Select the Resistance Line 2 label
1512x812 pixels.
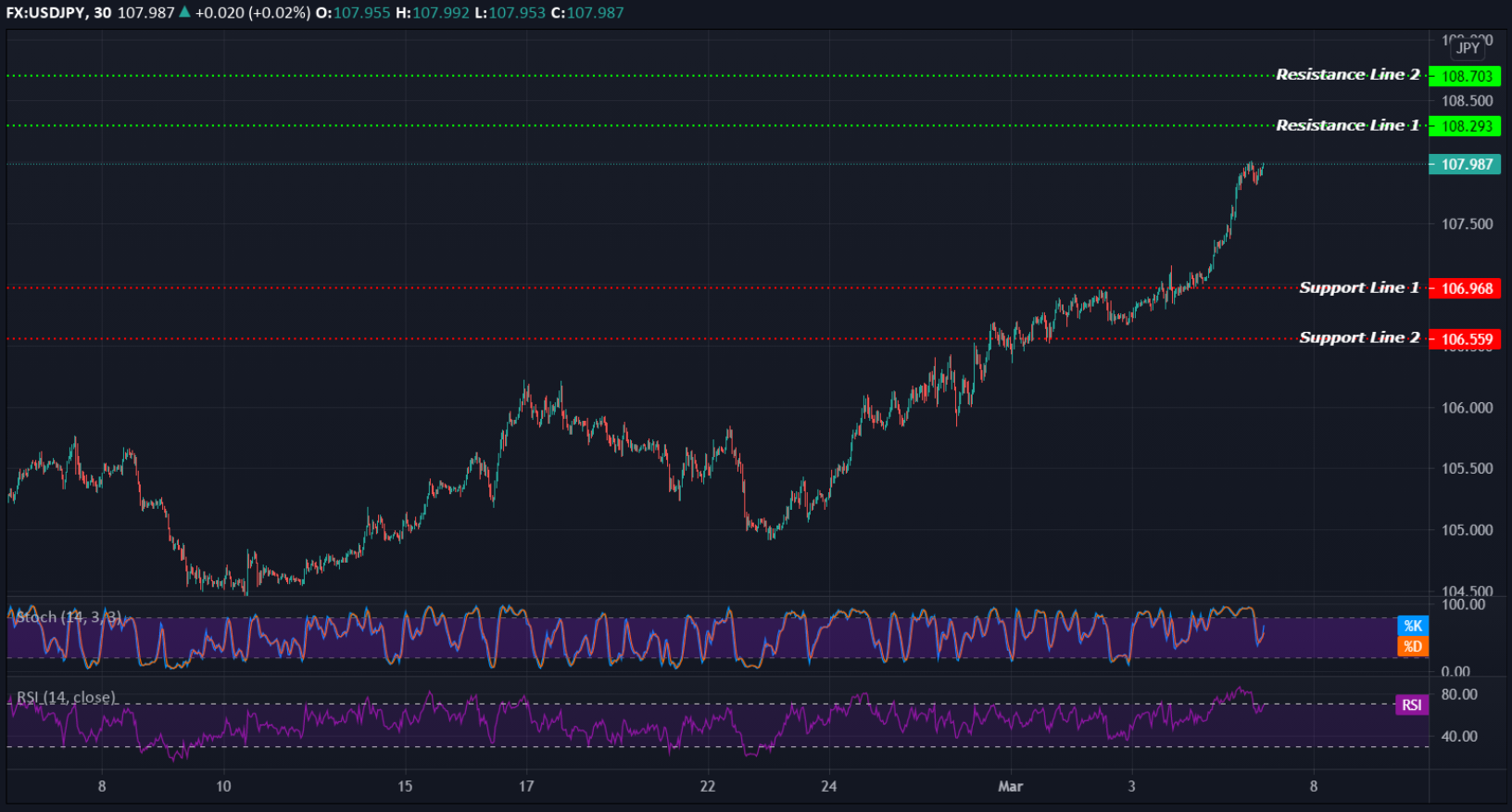tap(1347, 74)
